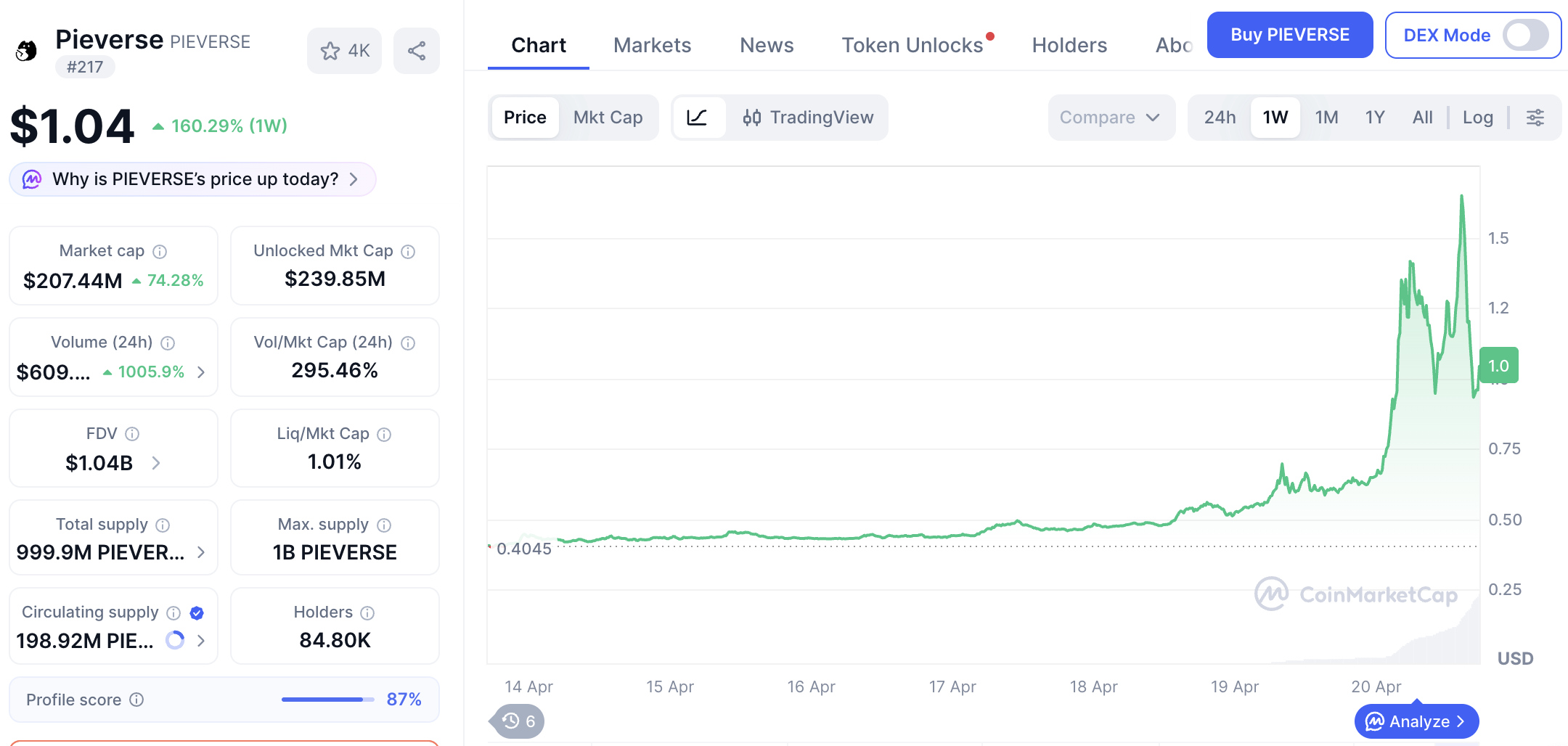Click the share icon button

[x=417, y=51]
